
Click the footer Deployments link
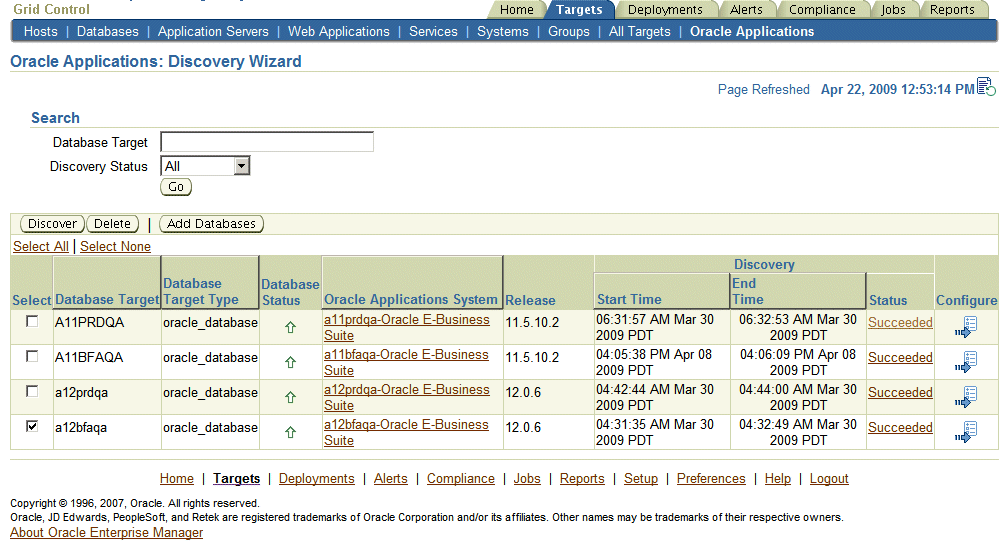[317, 478]
